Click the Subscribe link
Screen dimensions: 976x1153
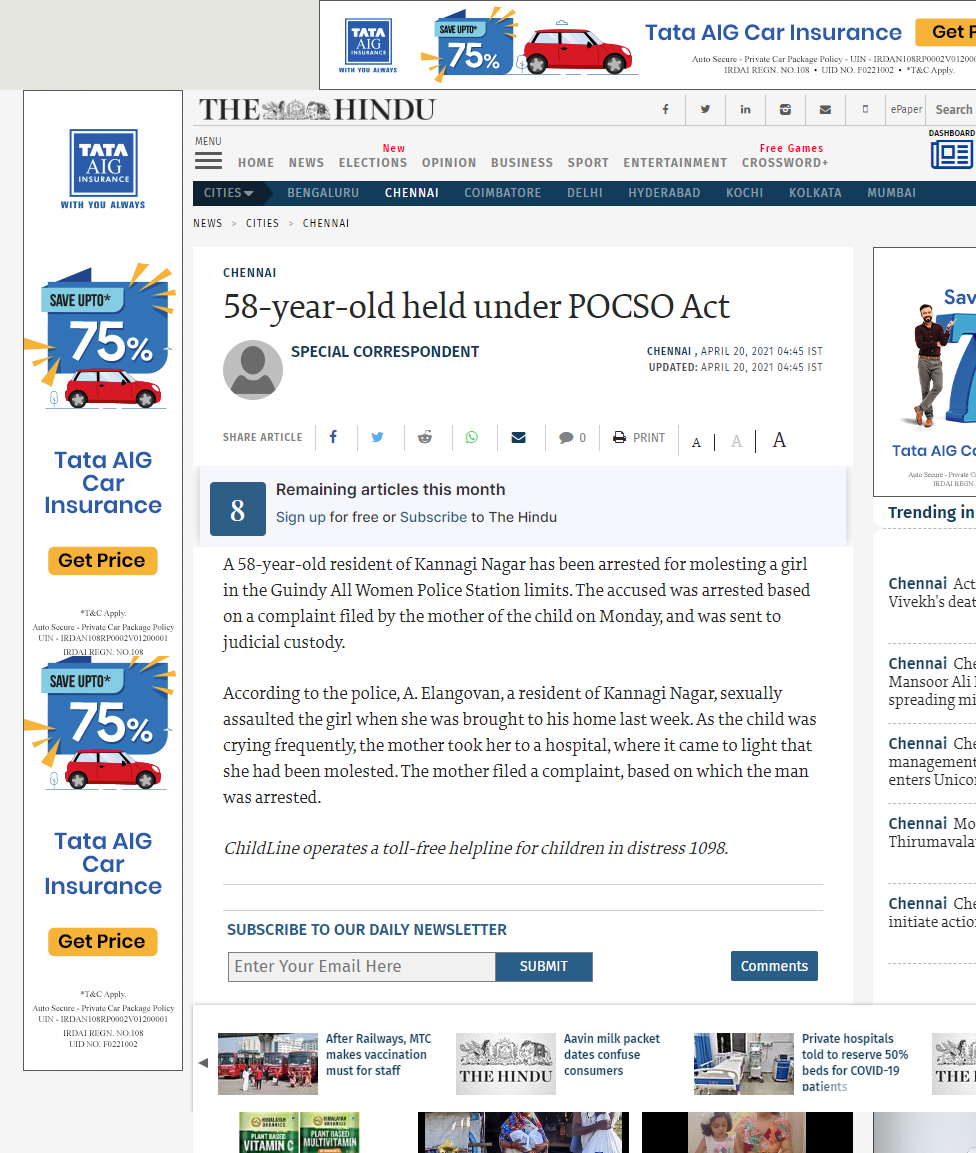pyautogui.click(x=433, y=517)
